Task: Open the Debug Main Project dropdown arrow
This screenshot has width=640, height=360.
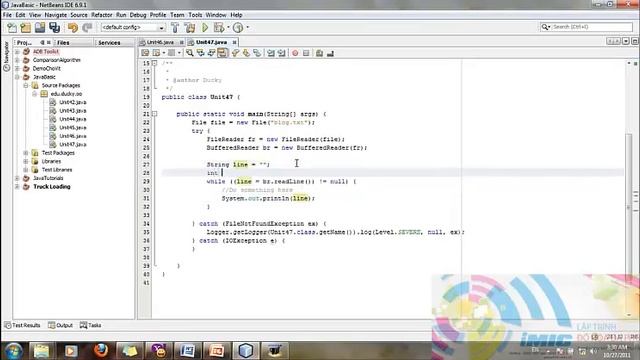Action: pos(228,27)
